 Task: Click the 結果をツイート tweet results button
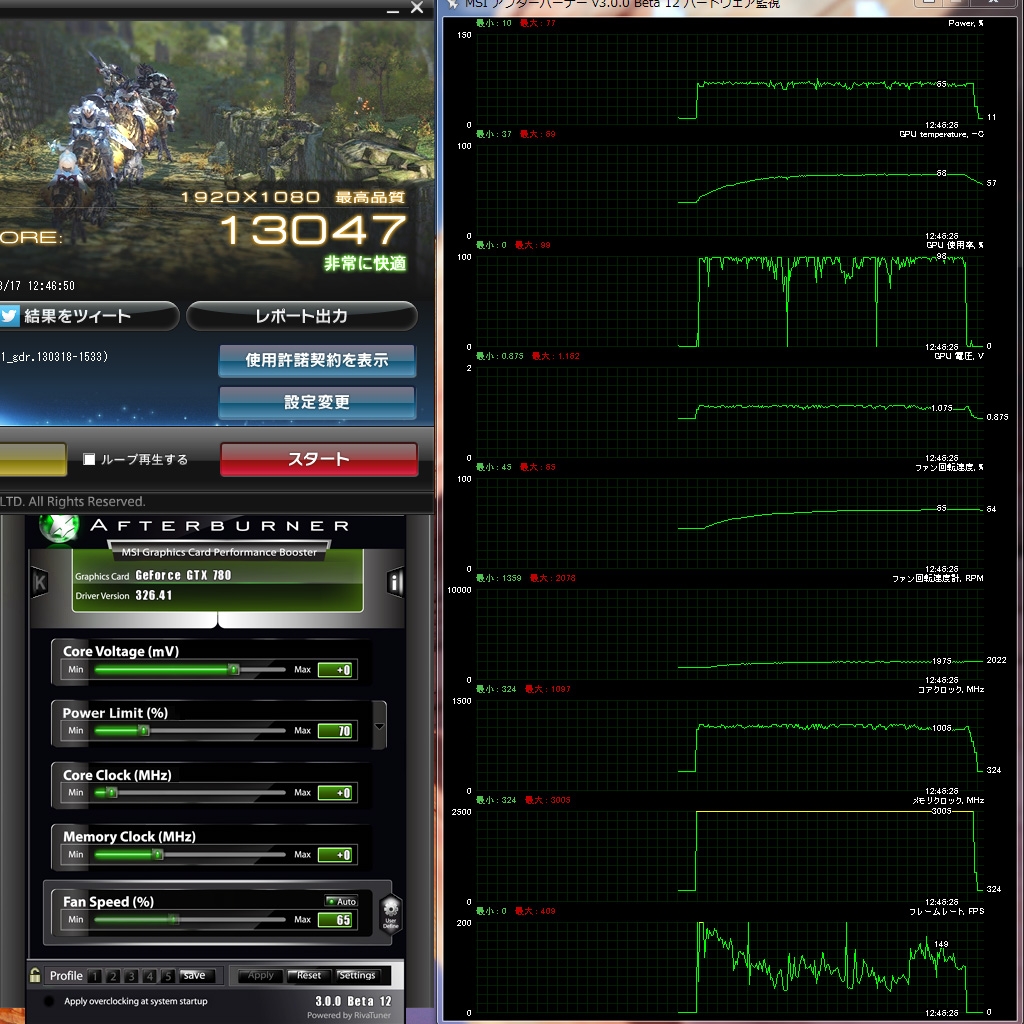click(x=88, y=316)
